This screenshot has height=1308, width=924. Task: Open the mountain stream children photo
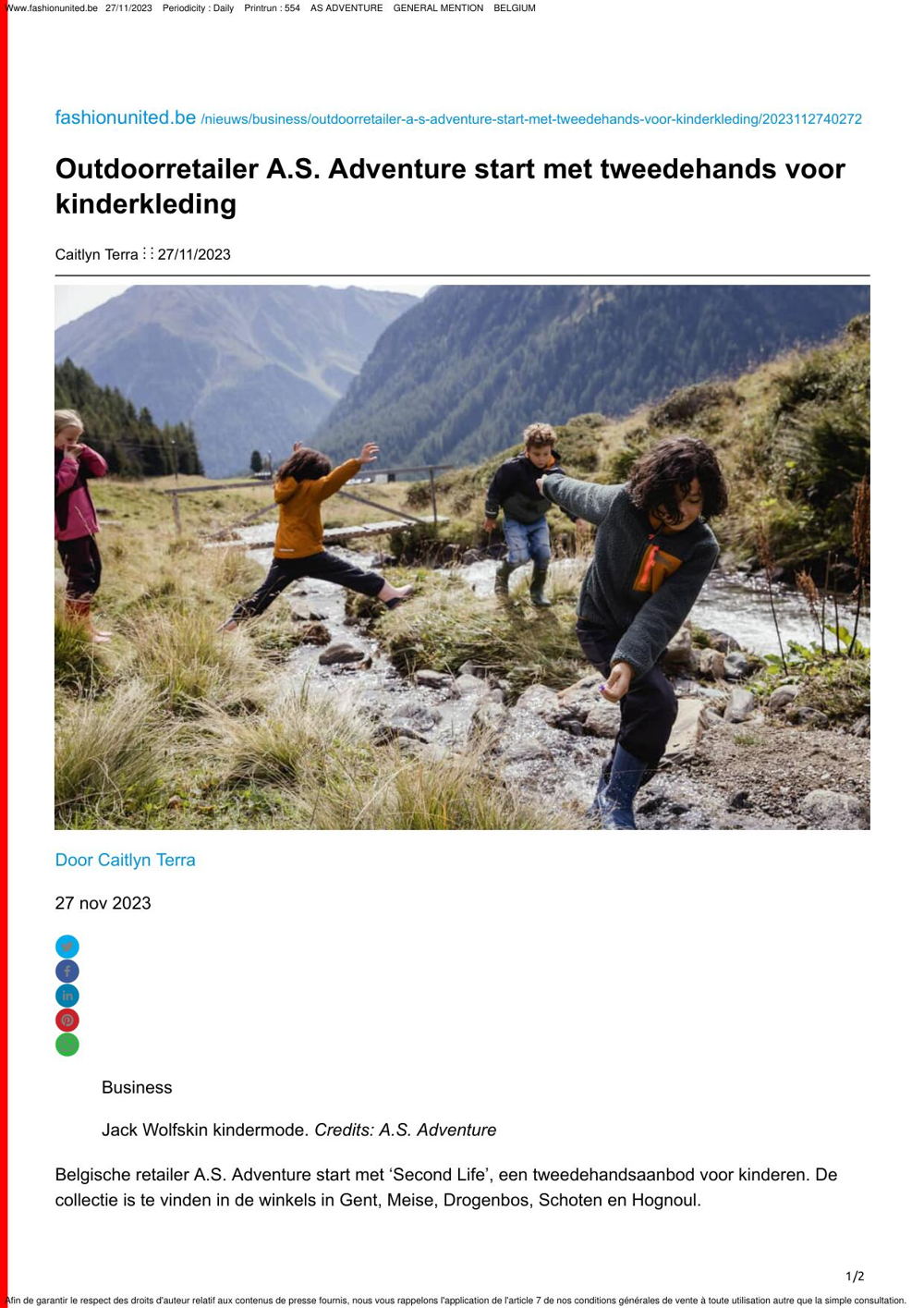coord(462,557)
